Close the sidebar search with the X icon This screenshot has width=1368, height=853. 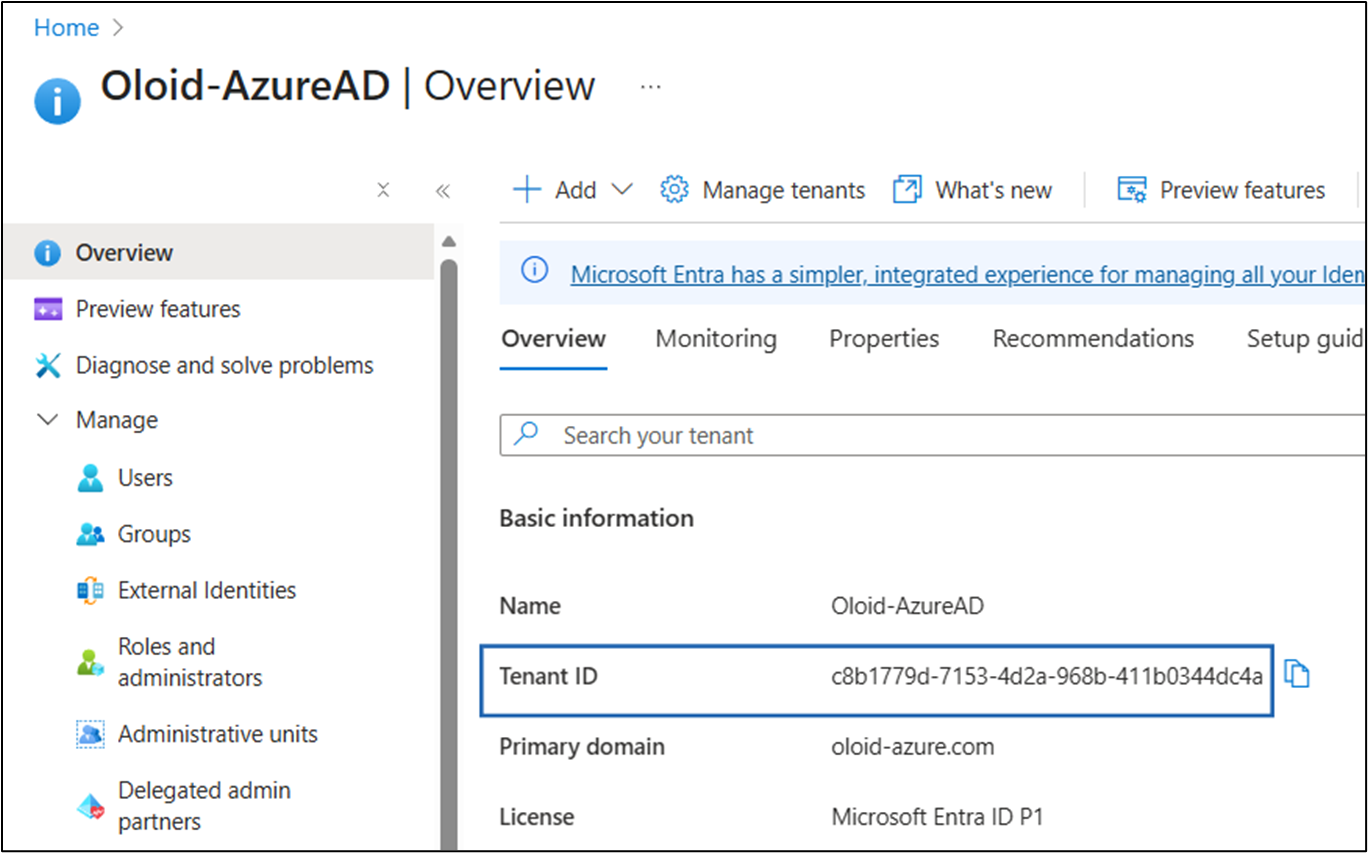383,190
